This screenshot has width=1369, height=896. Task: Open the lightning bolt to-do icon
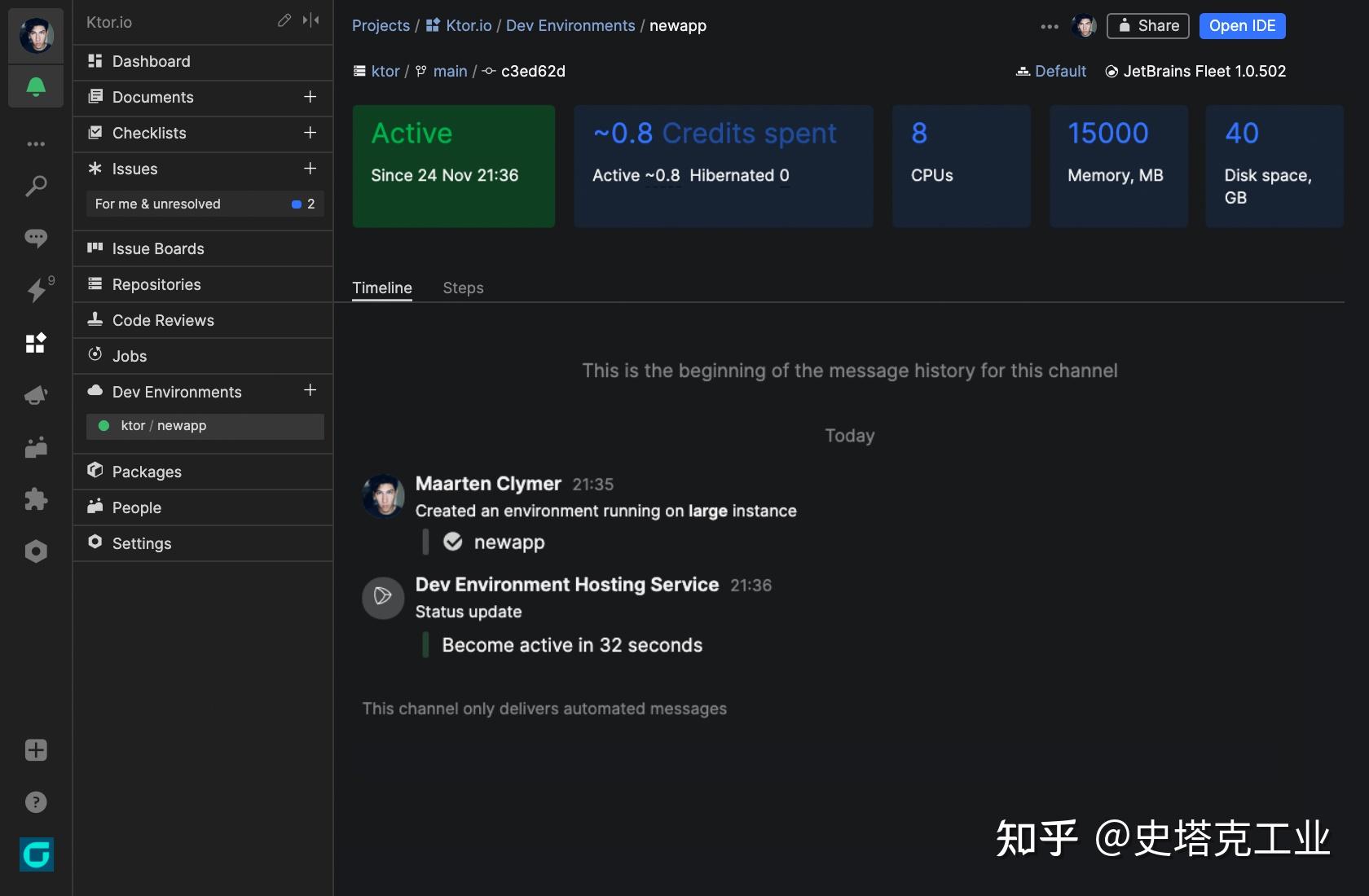37,289
